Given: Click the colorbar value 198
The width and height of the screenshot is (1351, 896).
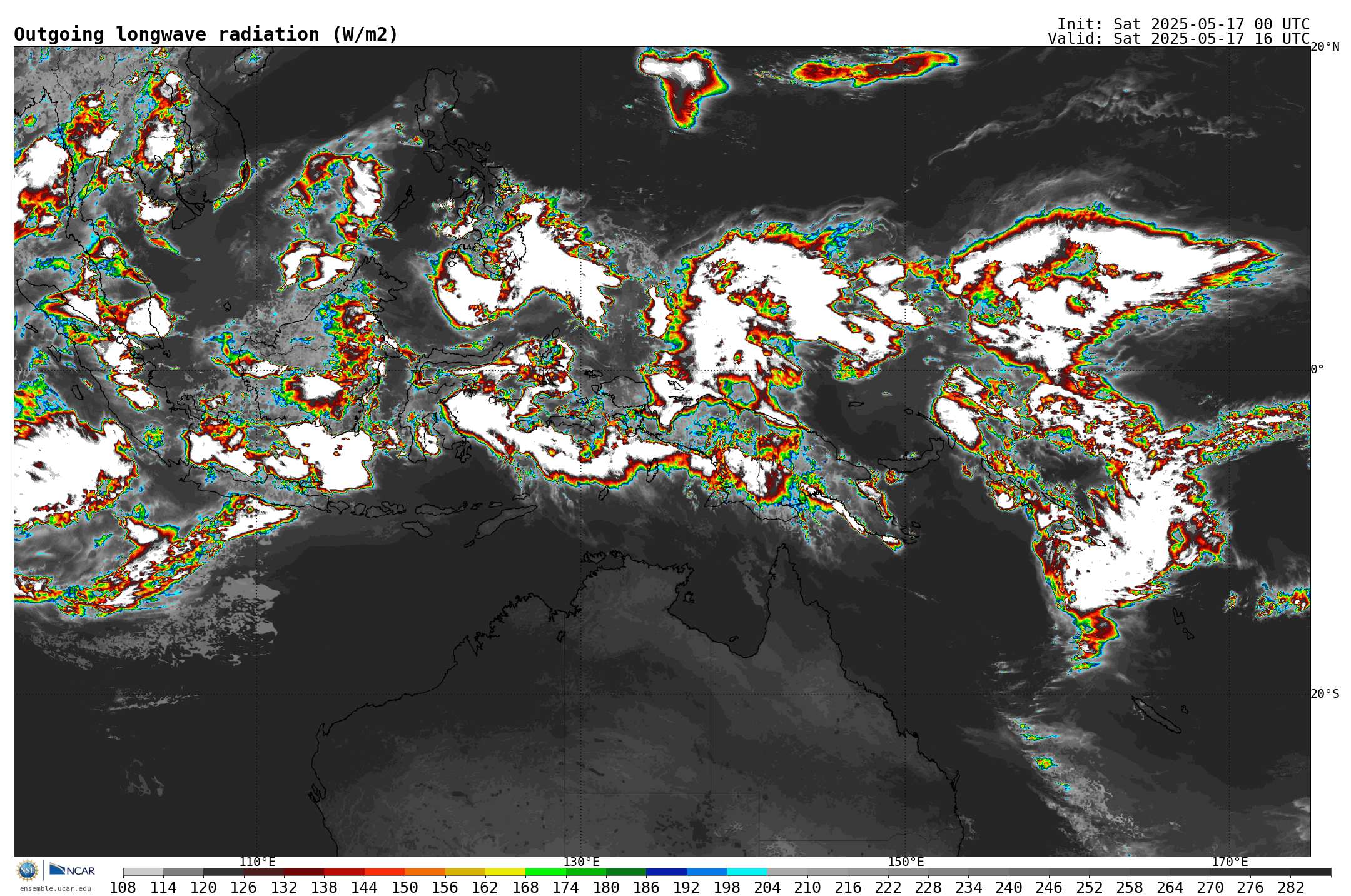Looking at the screenshot, I should (x=727, y=887).
